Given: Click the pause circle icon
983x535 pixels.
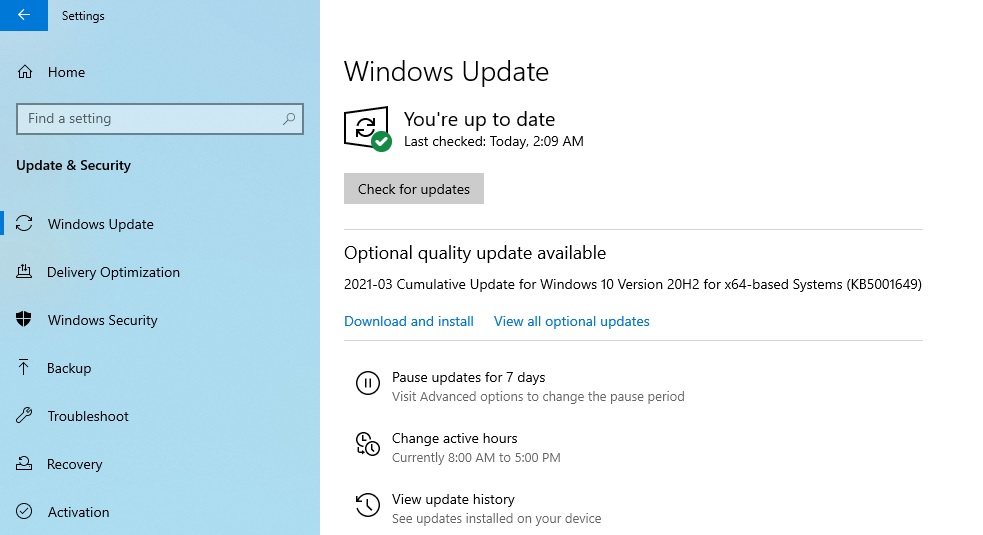Looking at the screenshot, I should (368, 383).
